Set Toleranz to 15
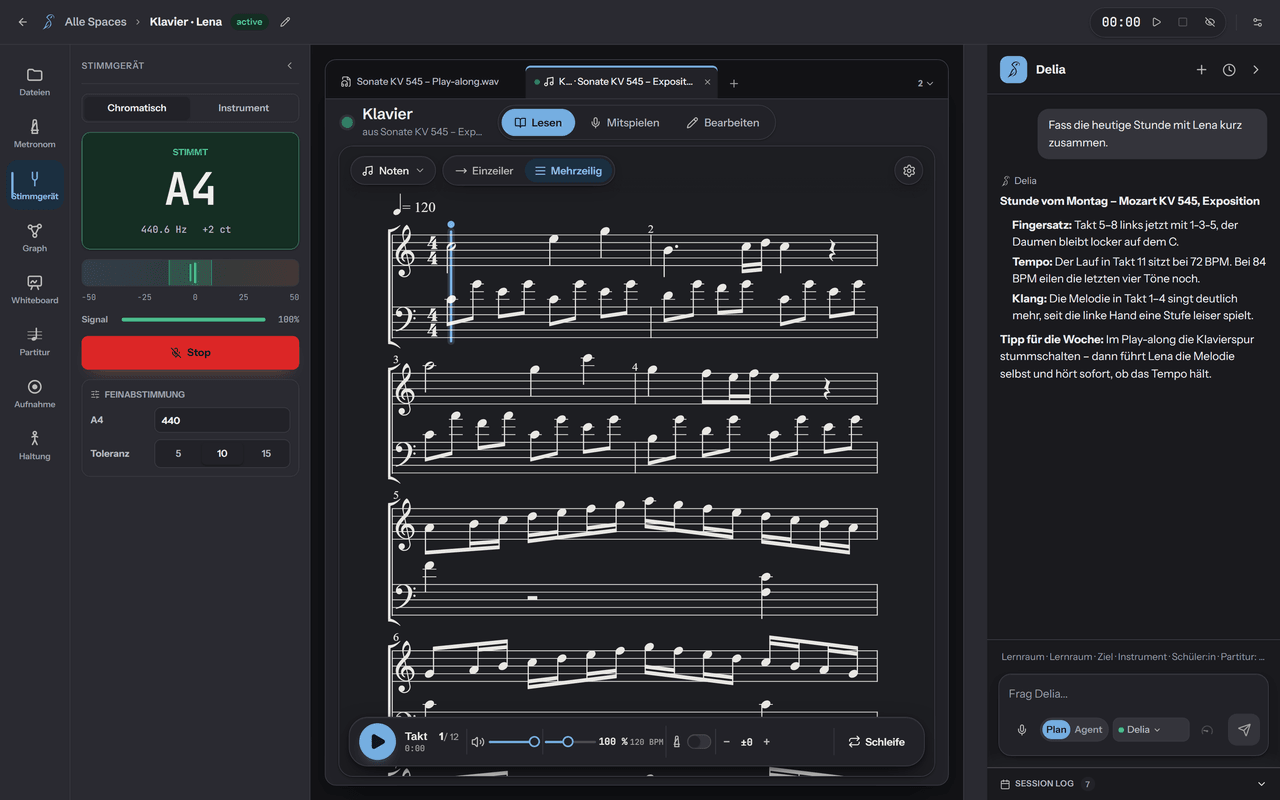Image resolution: width=1280 pixels, height=800 pixels. pos(266,453)
